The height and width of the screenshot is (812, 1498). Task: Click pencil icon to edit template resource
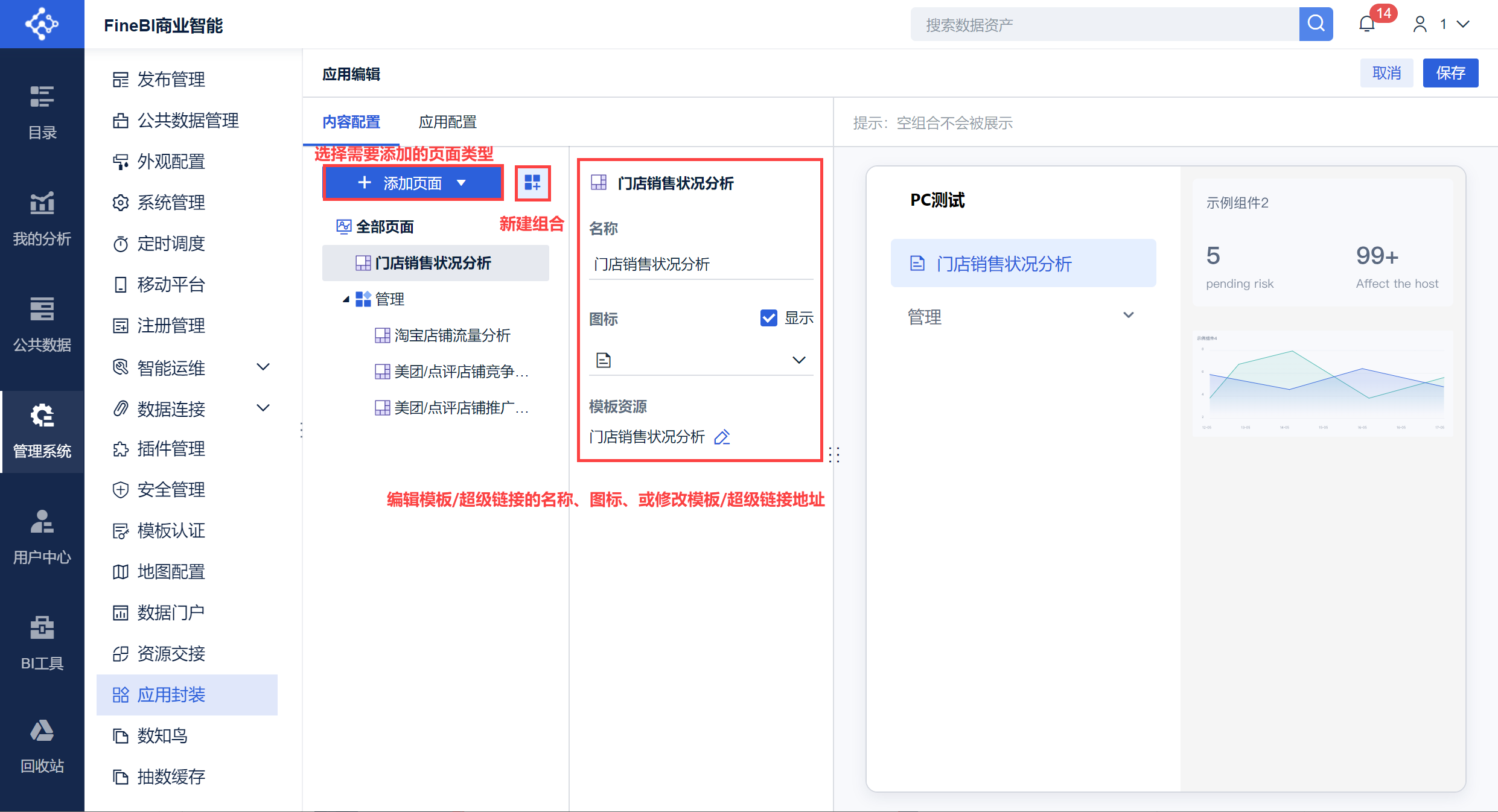pyautogui.click(x=722, y=437)
